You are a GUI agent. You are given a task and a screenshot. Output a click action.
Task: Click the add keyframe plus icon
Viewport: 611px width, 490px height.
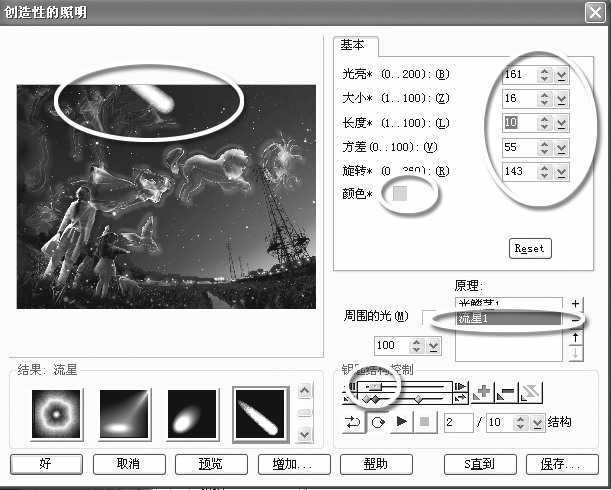[x=484, y=393]
